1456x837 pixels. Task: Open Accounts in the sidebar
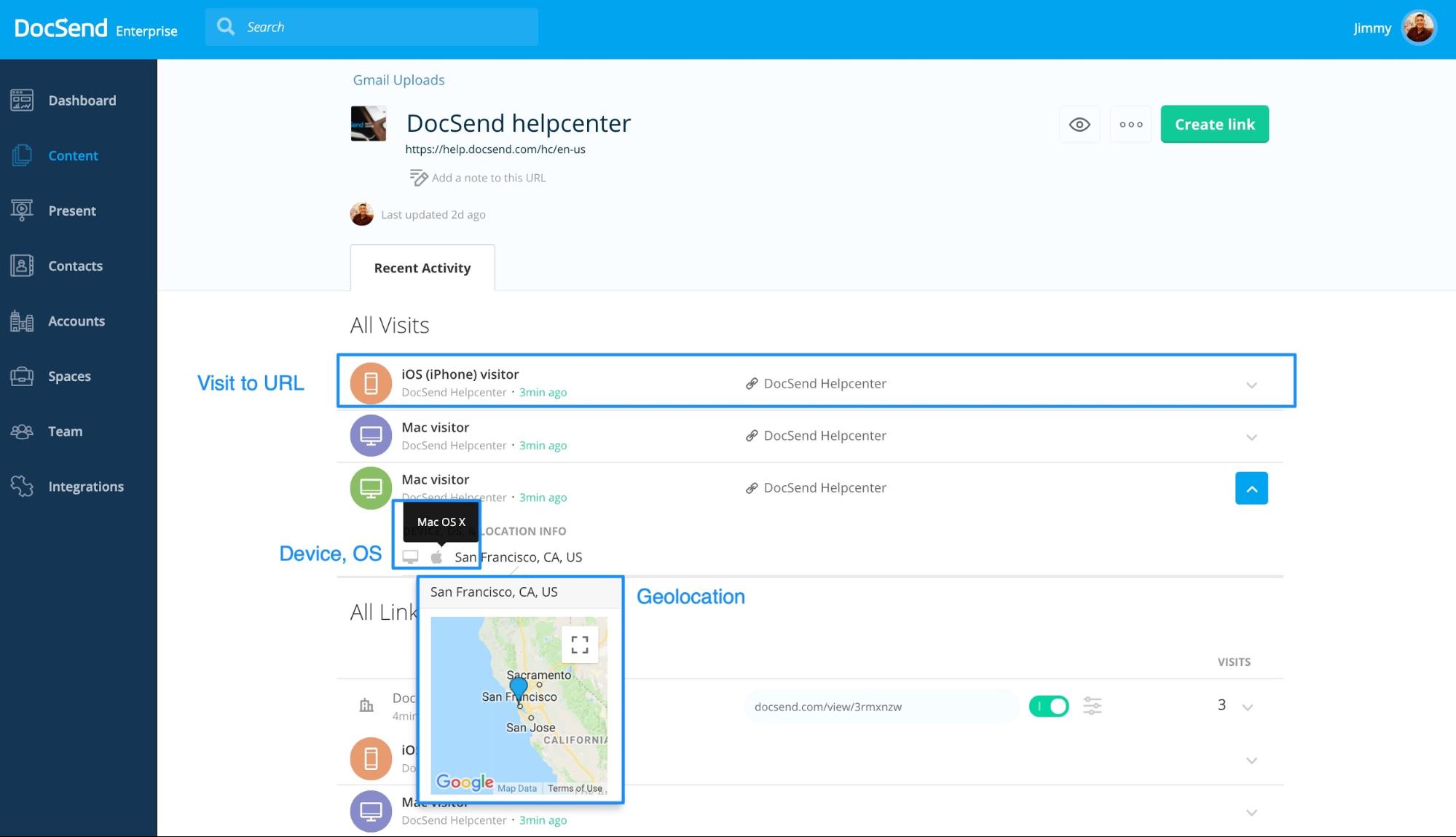click(76, 321)
